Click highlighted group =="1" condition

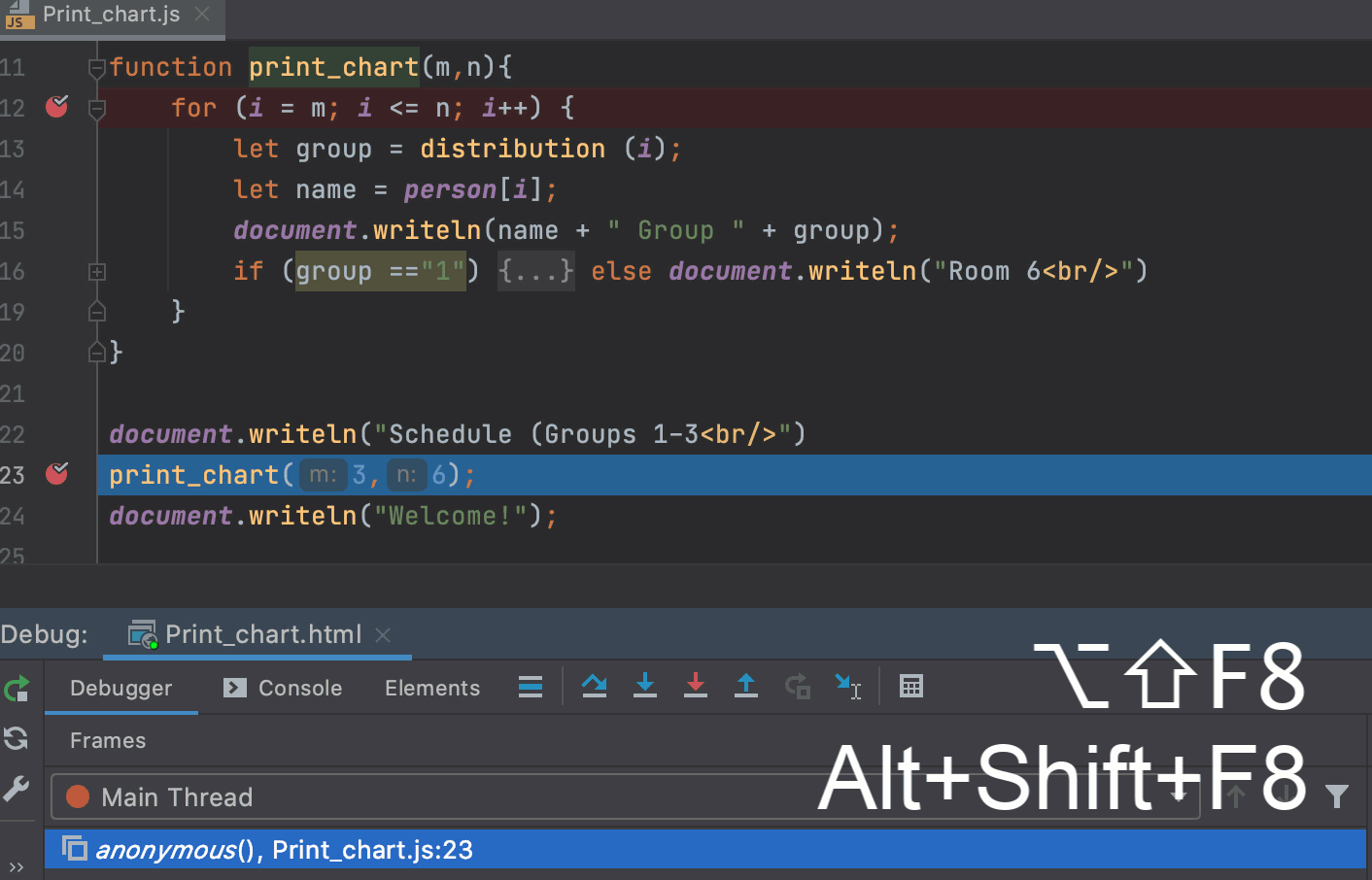(381, 271)
